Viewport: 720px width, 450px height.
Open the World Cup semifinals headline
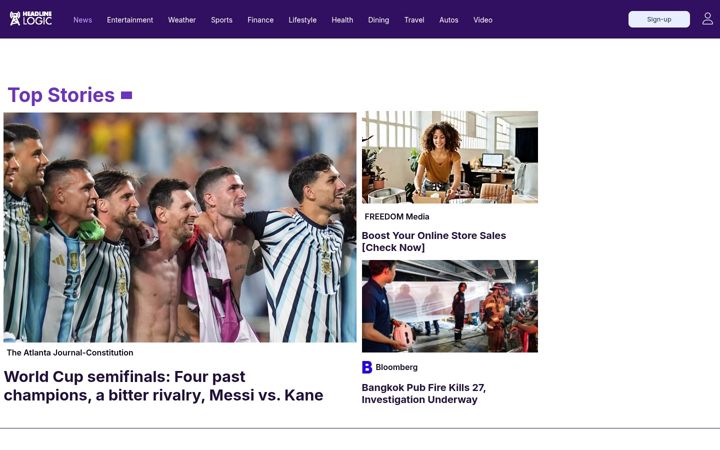point(163,386)
